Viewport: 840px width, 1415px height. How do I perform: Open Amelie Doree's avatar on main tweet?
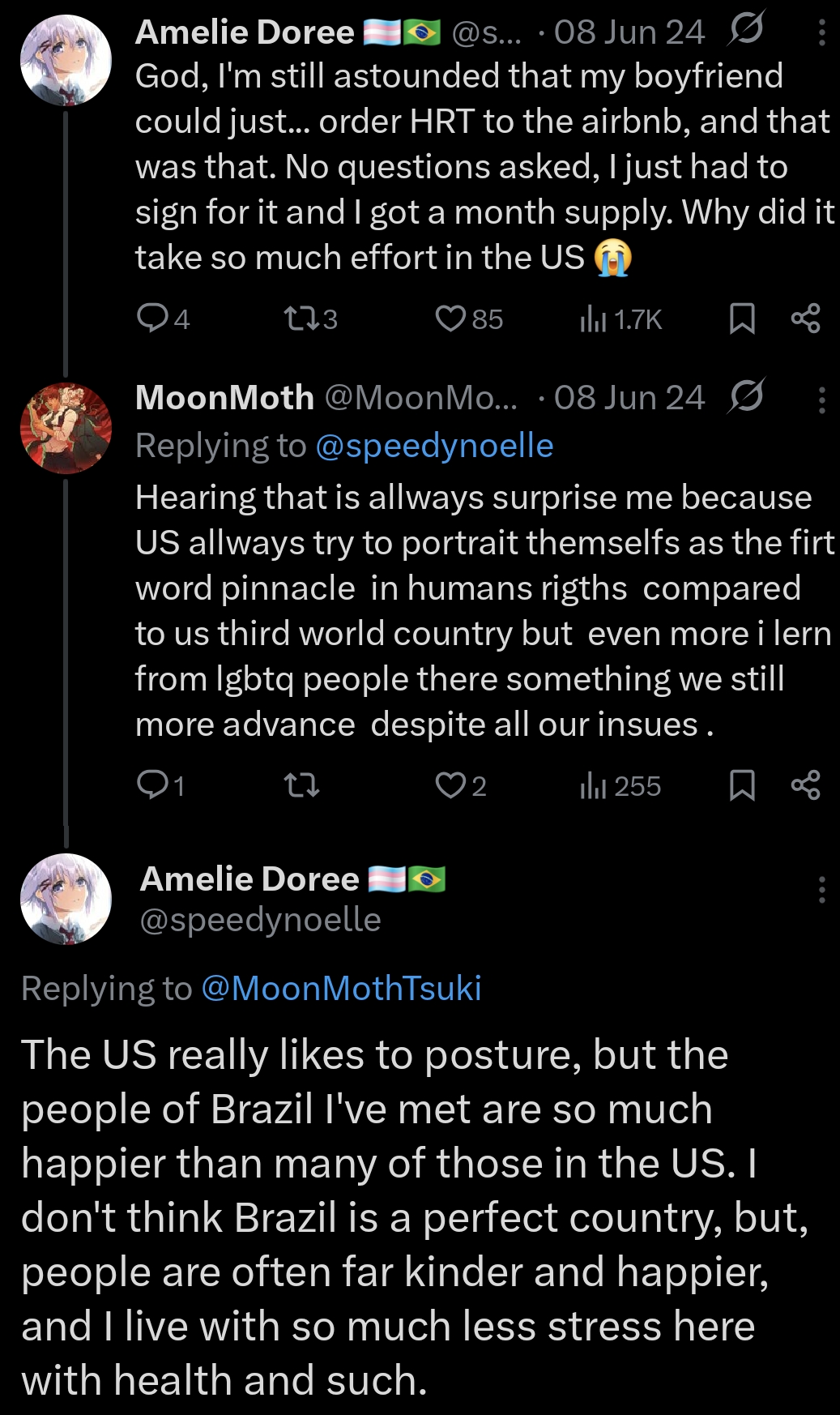(x=66, y=899)
